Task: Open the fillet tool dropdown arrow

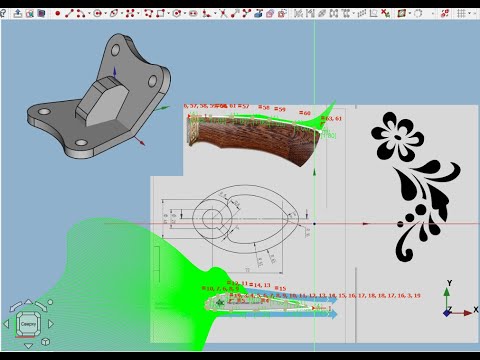Action: (215, 14)
